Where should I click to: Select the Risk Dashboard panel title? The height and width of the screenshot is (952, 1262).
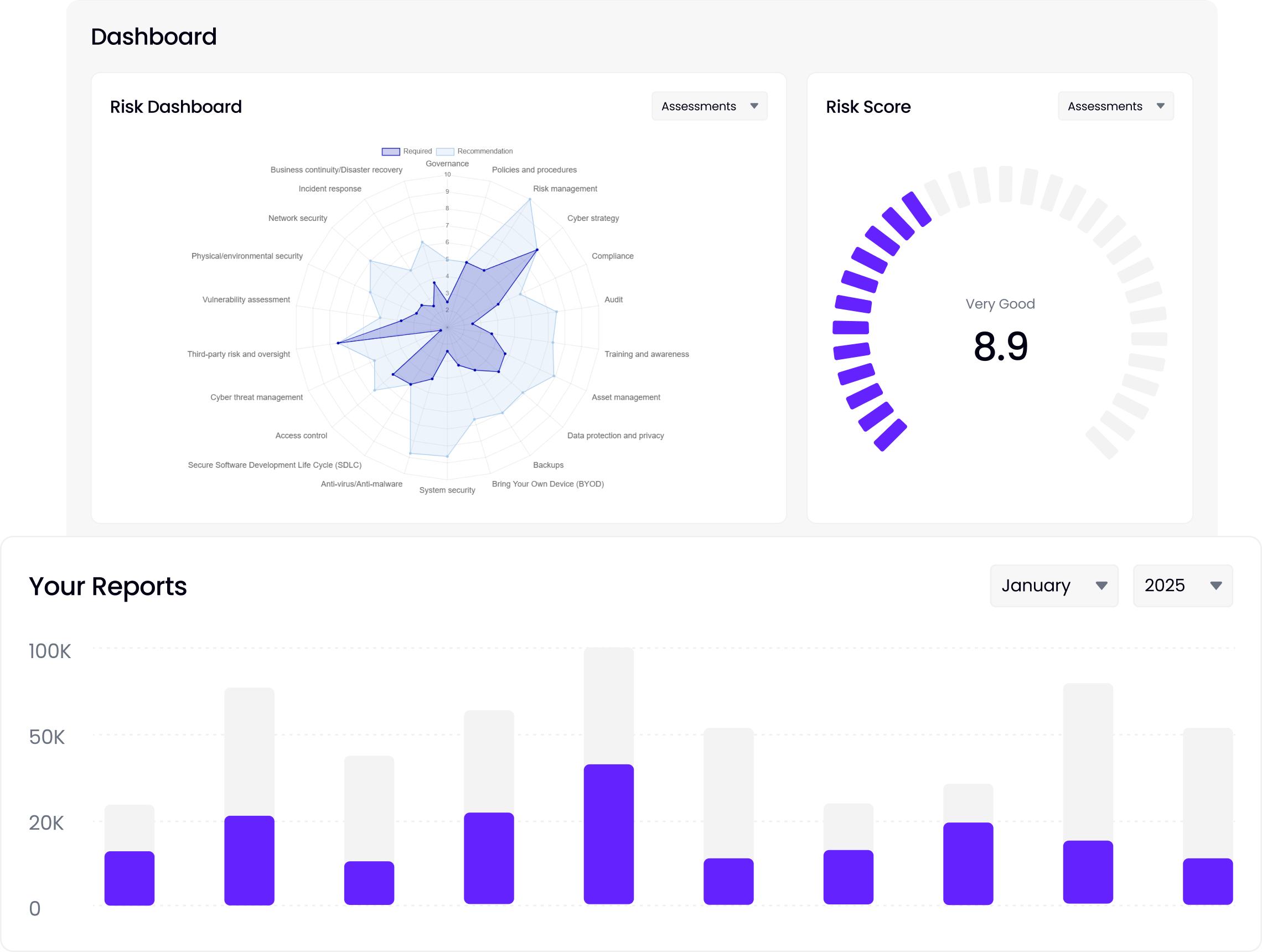(x=175, y=106)
